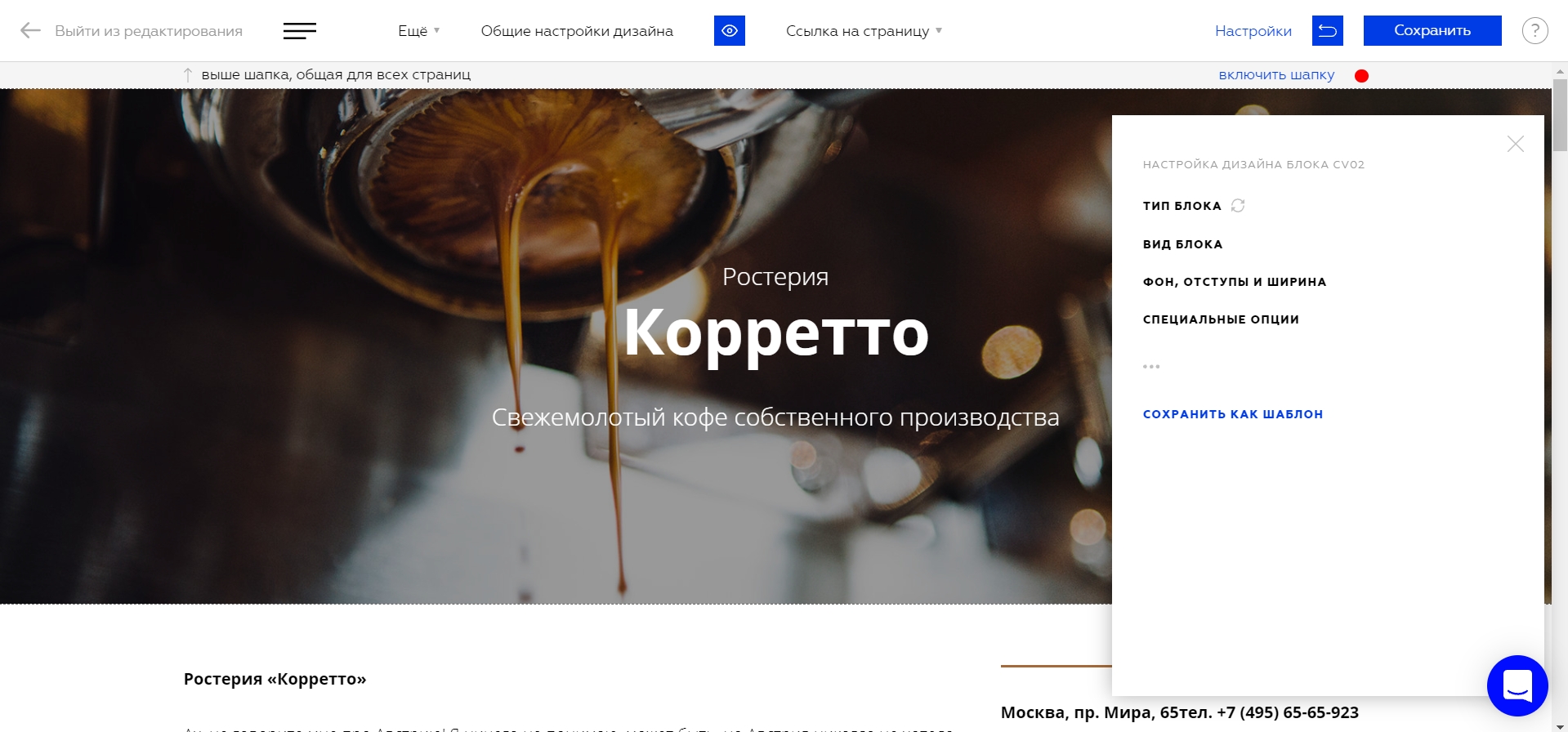Click the back arrow to exit editing
The width and height of the screenshot is (1568, 732).
[x=30, y=31]
